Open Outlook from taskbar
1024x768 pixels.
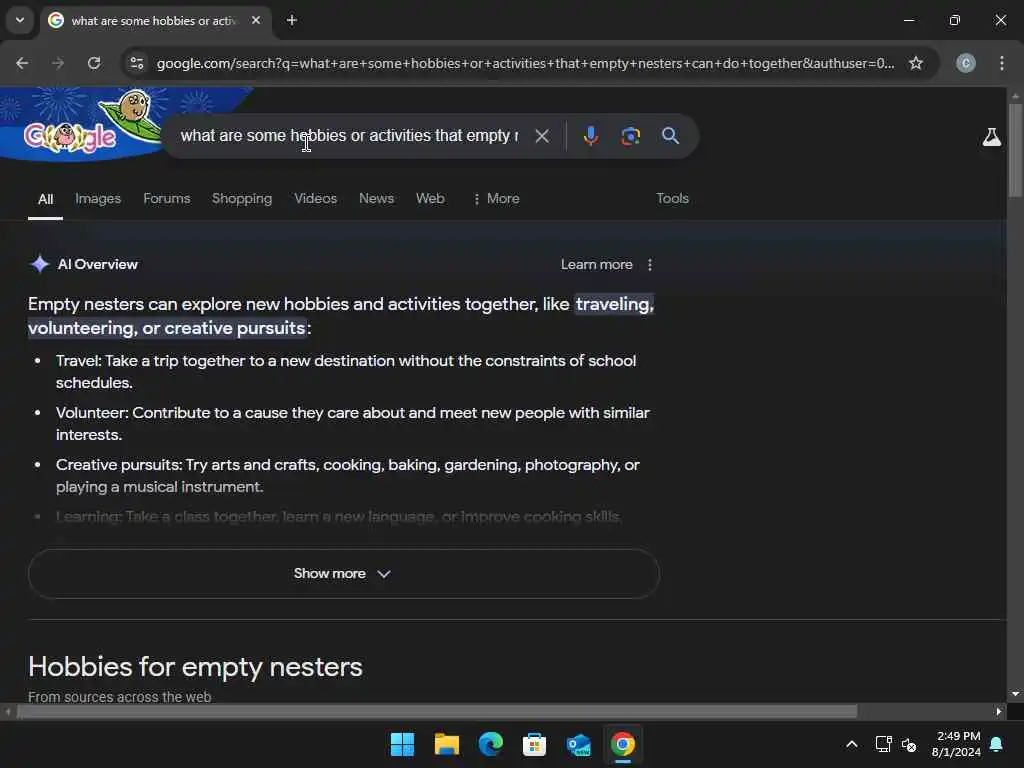click(579, 744)
